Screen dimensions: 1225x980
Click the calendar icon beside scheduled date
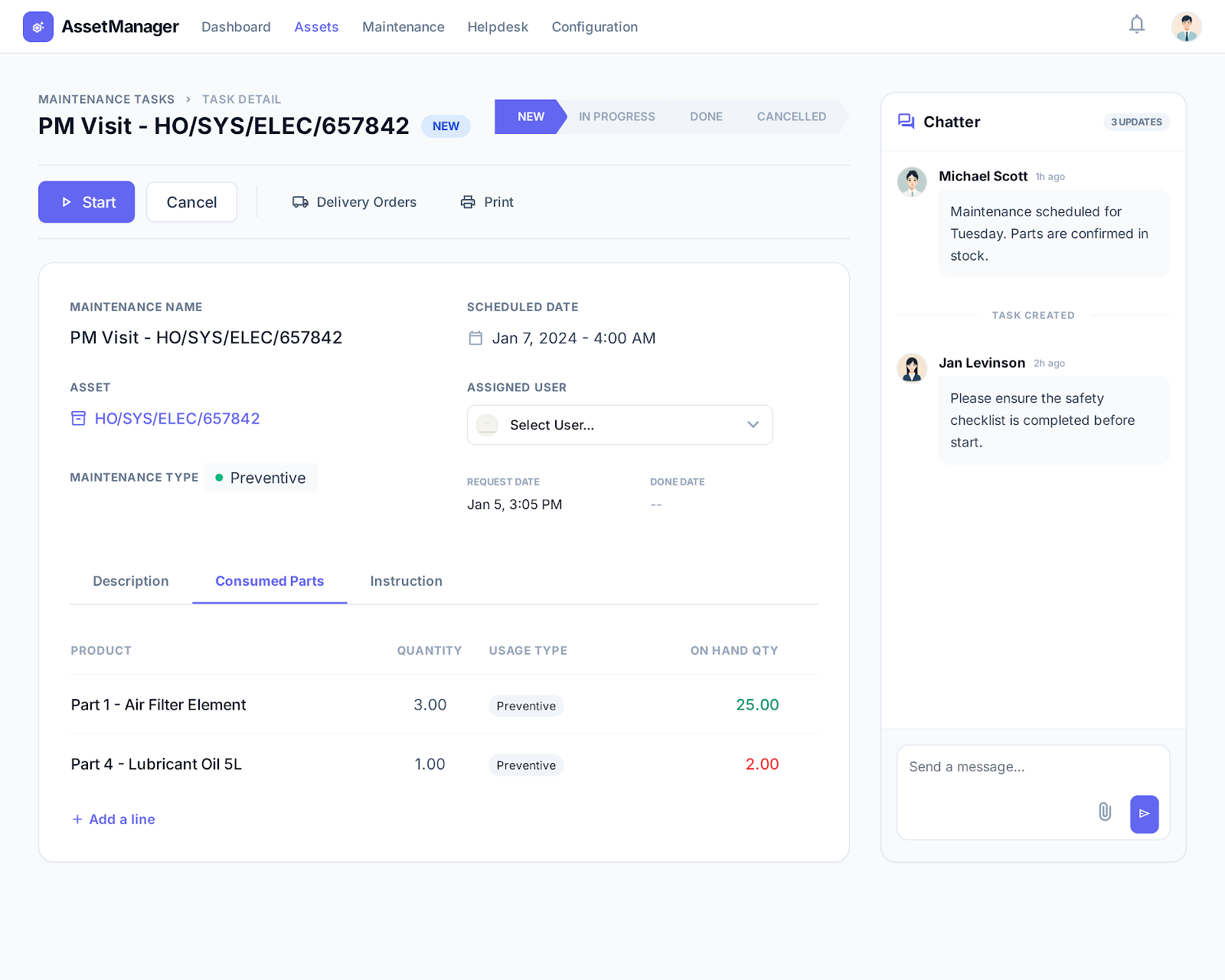coord(475,338)
